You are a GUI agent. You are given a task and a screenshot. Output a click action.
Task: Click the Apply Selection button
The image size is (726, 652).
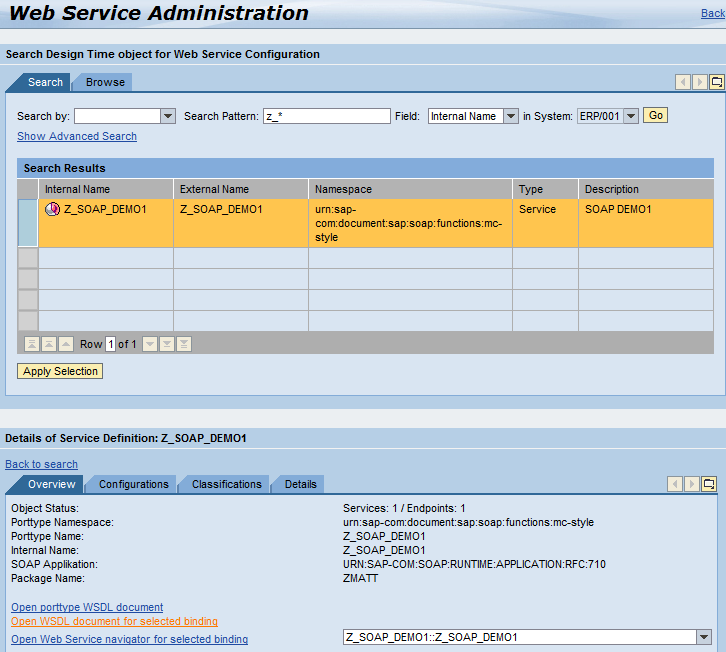coord(60,371)
